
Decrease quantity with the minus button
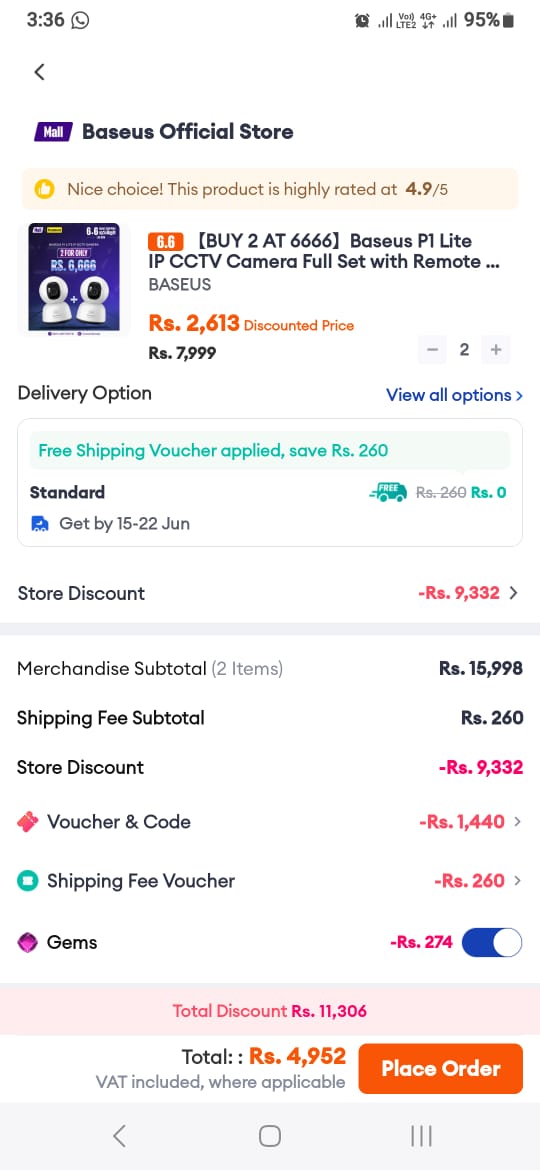coord(433,348)
